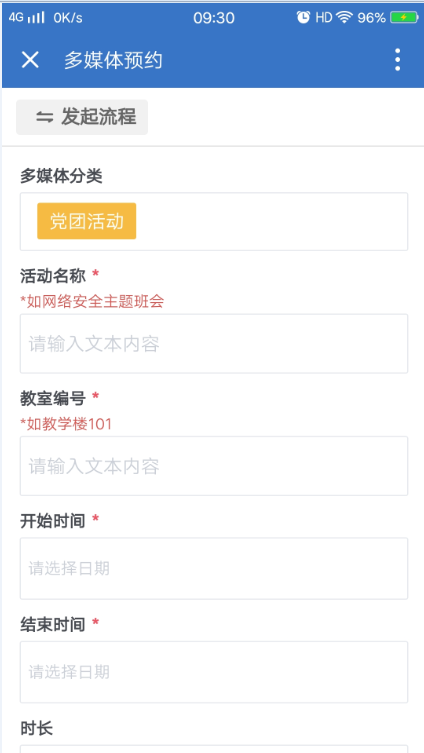Viewport: 424px width, 753px height.
Task: Tap the 4G signal strength indicator
Action: pos(26,18)
